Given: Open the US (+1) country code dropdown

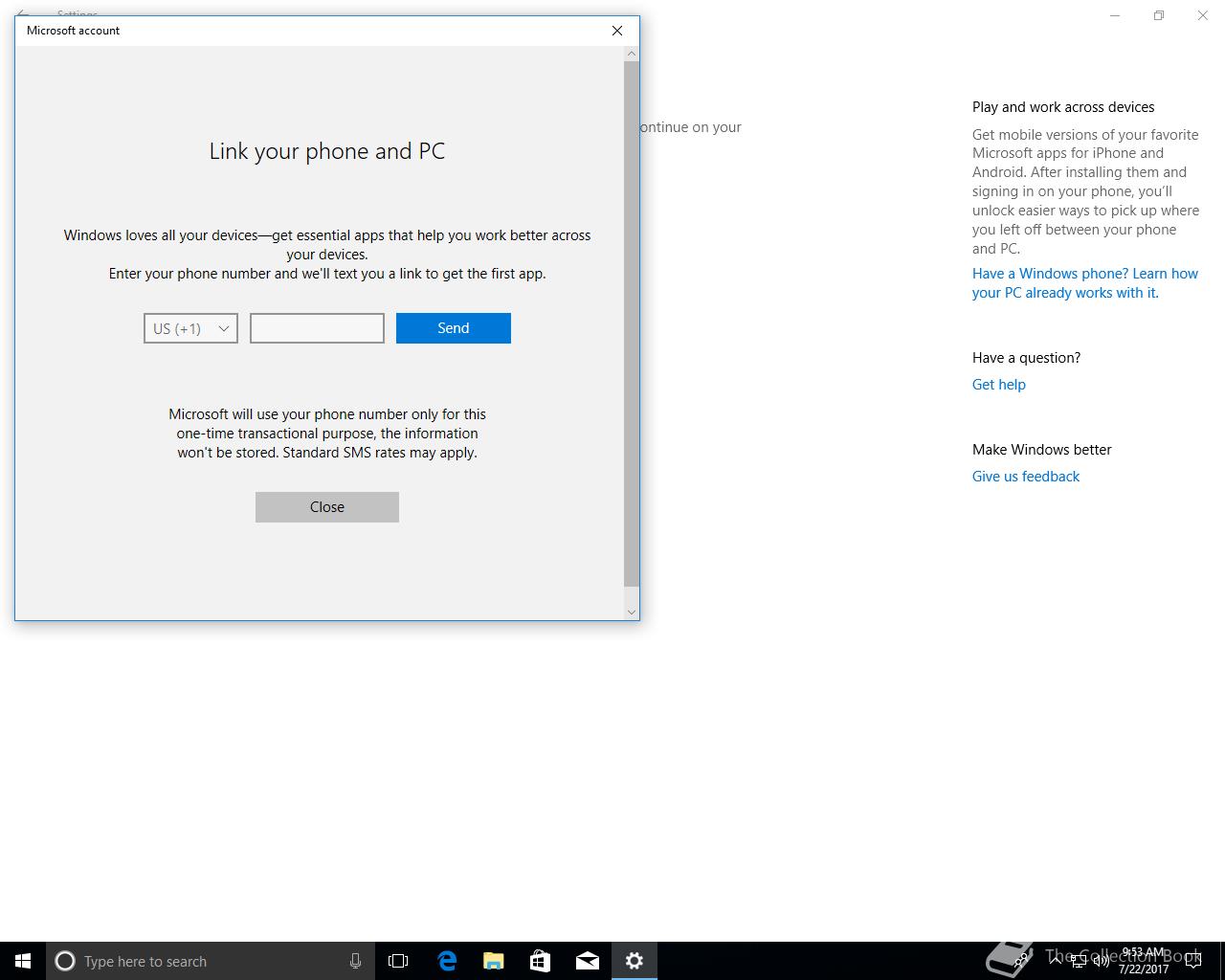Looking at the screenshot, I should point(190,328).
